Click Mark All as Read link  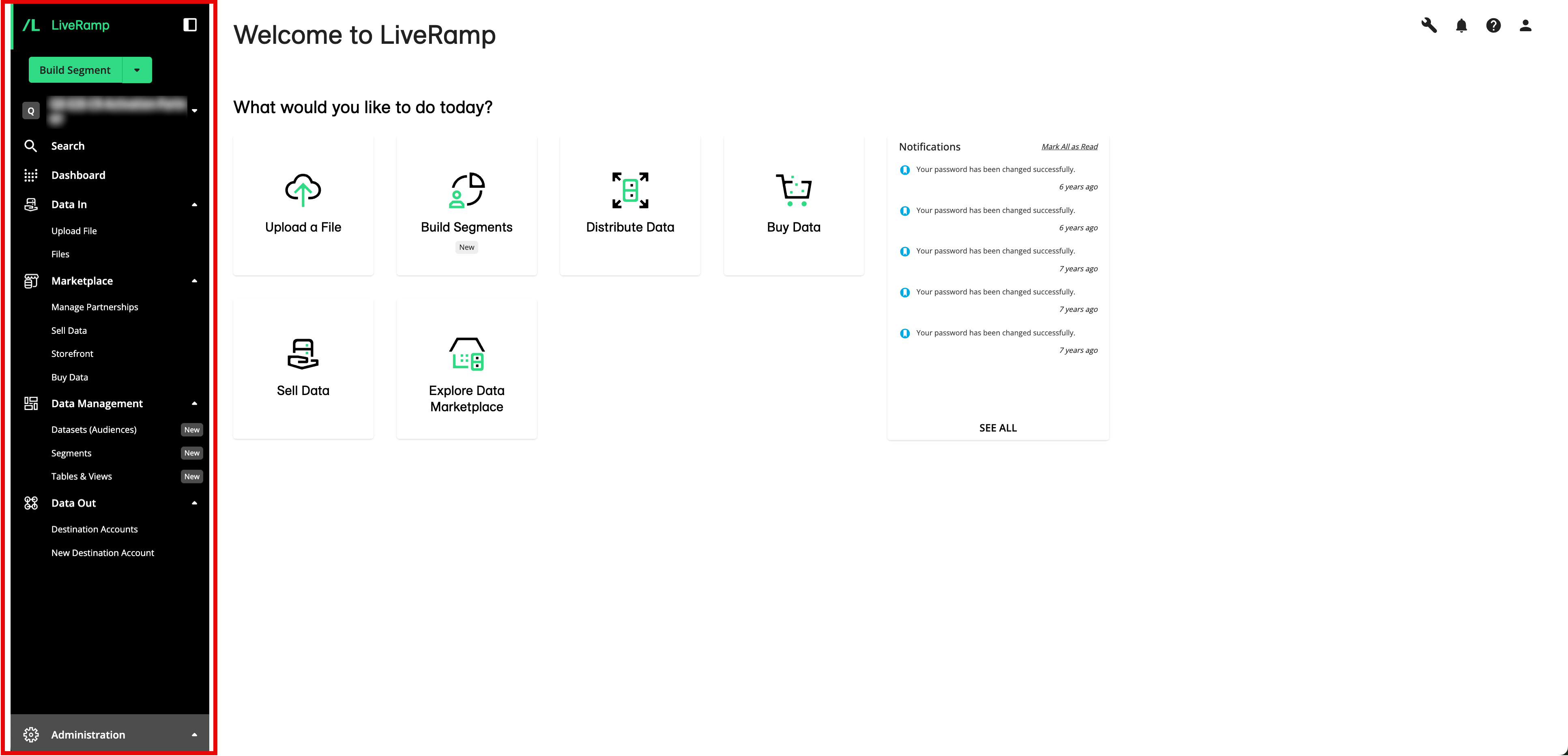tap(1069, 147)
